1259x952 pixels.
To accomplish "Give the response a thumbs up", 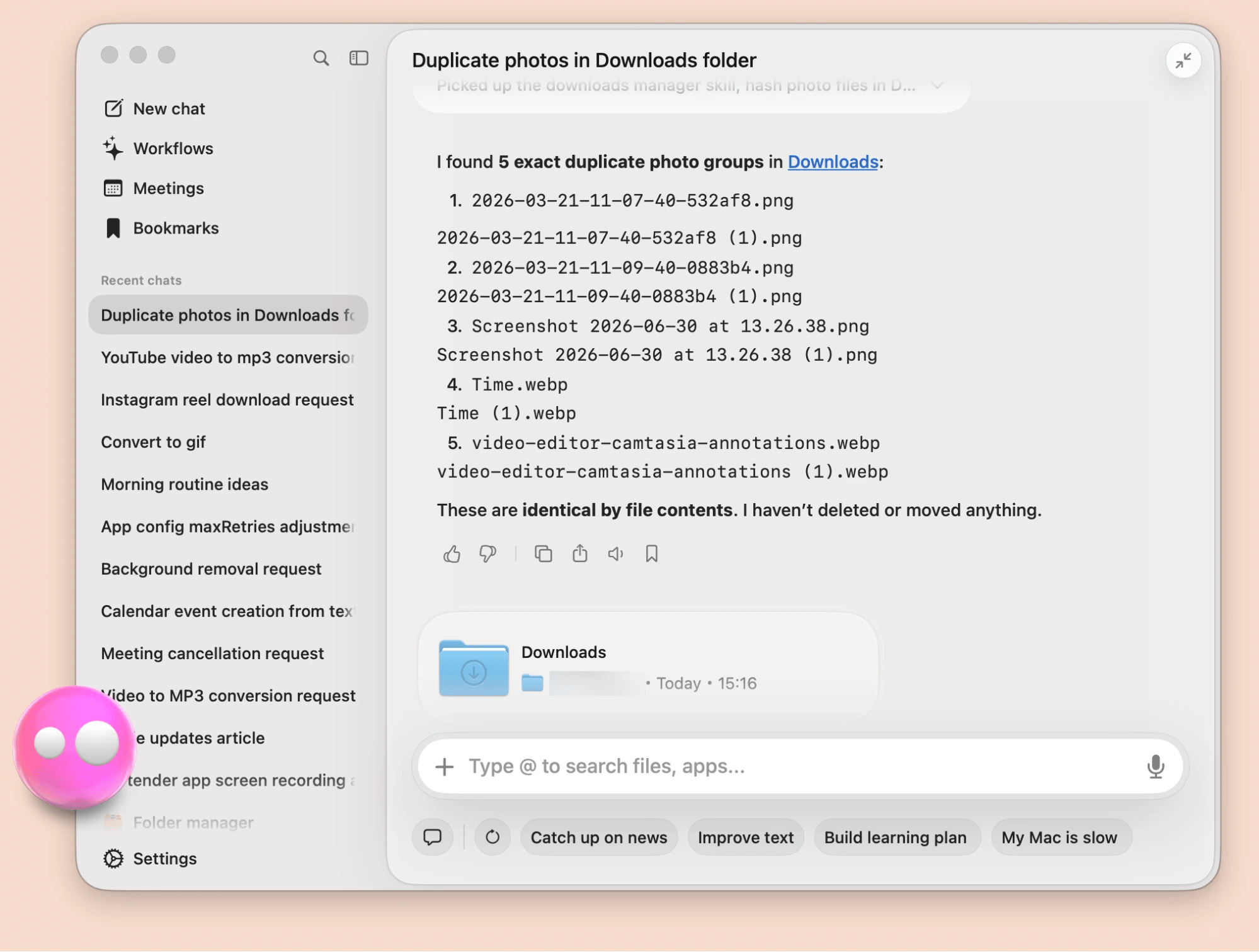I will [452, 554].
